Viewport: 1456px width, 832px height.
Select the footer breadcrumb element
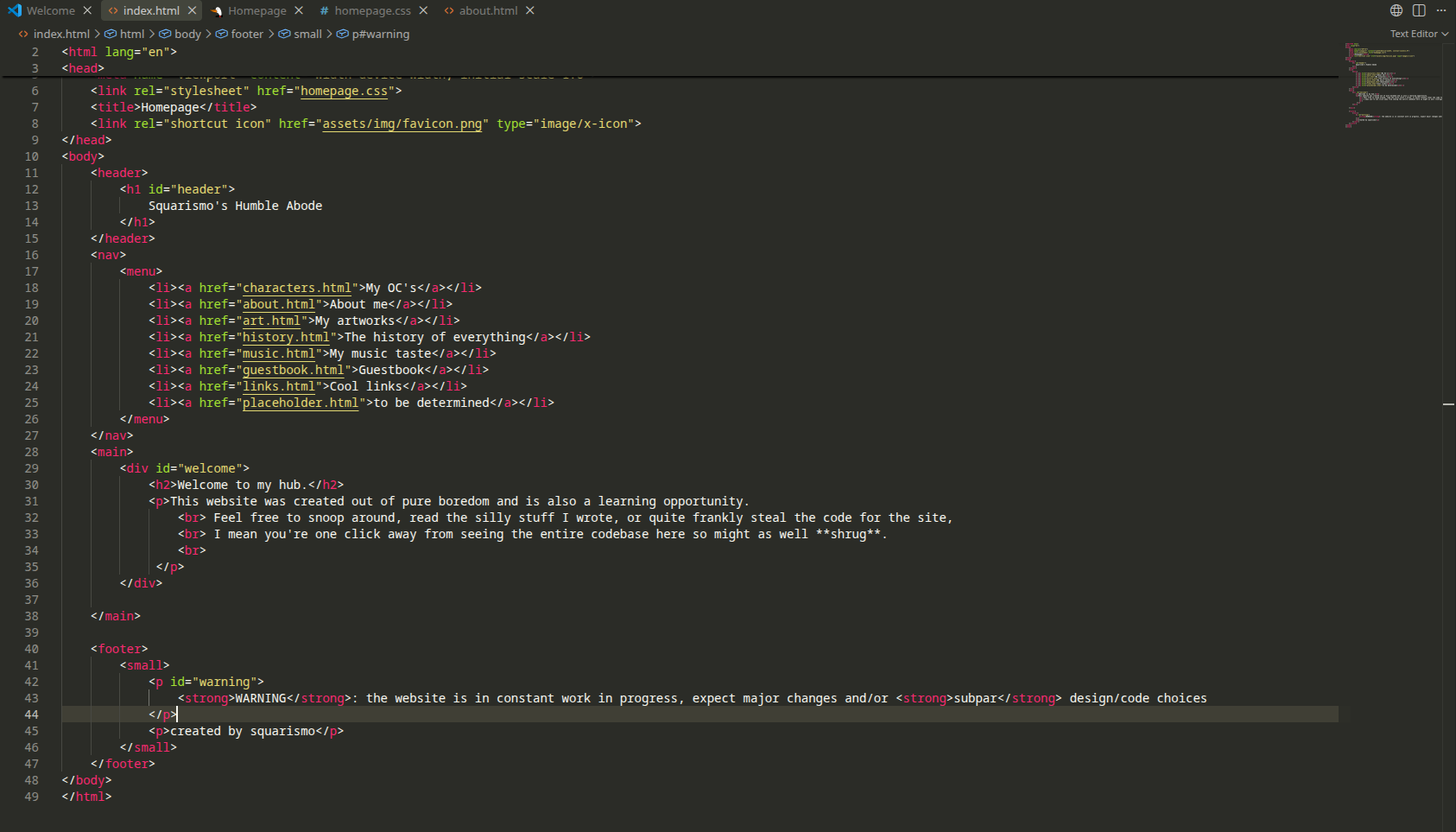click(247, 34)
